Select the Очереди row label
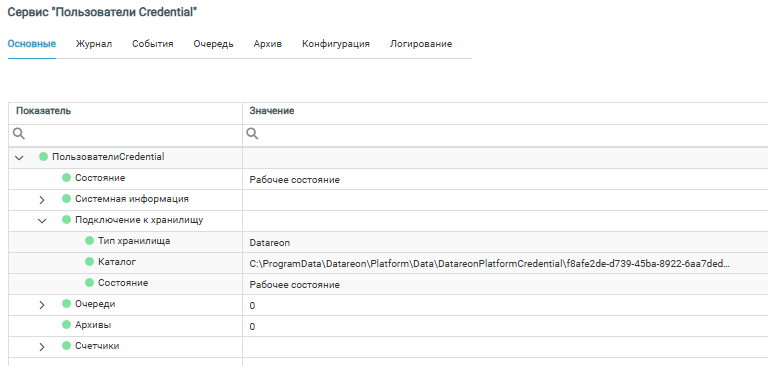The height and width of the screenshot is (366, 768). point(96,304)
